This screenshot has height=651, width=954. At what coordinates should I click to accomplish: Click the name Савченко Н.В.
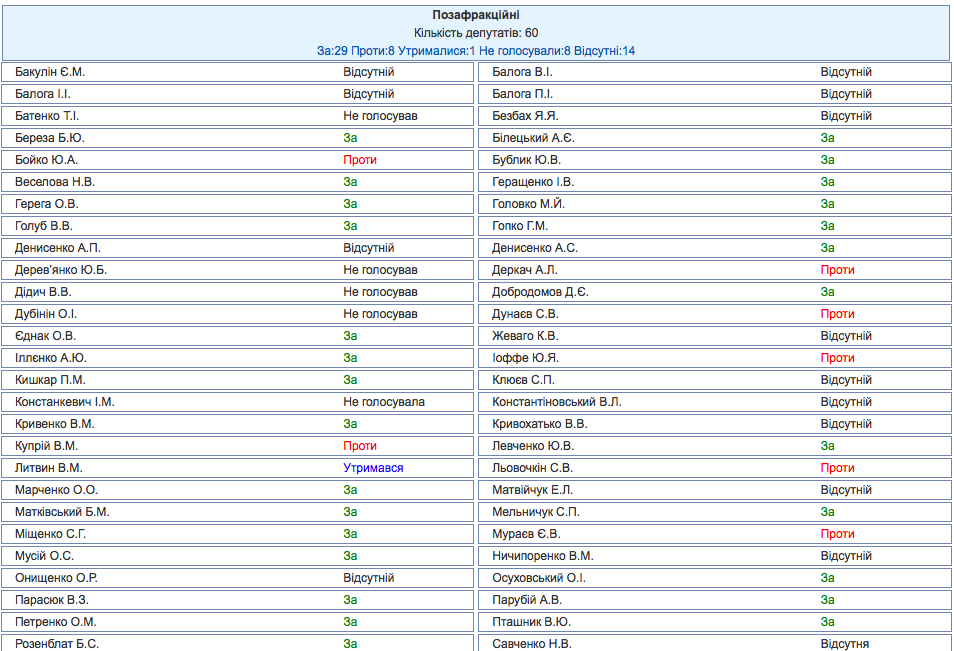(x=533, y=644)
